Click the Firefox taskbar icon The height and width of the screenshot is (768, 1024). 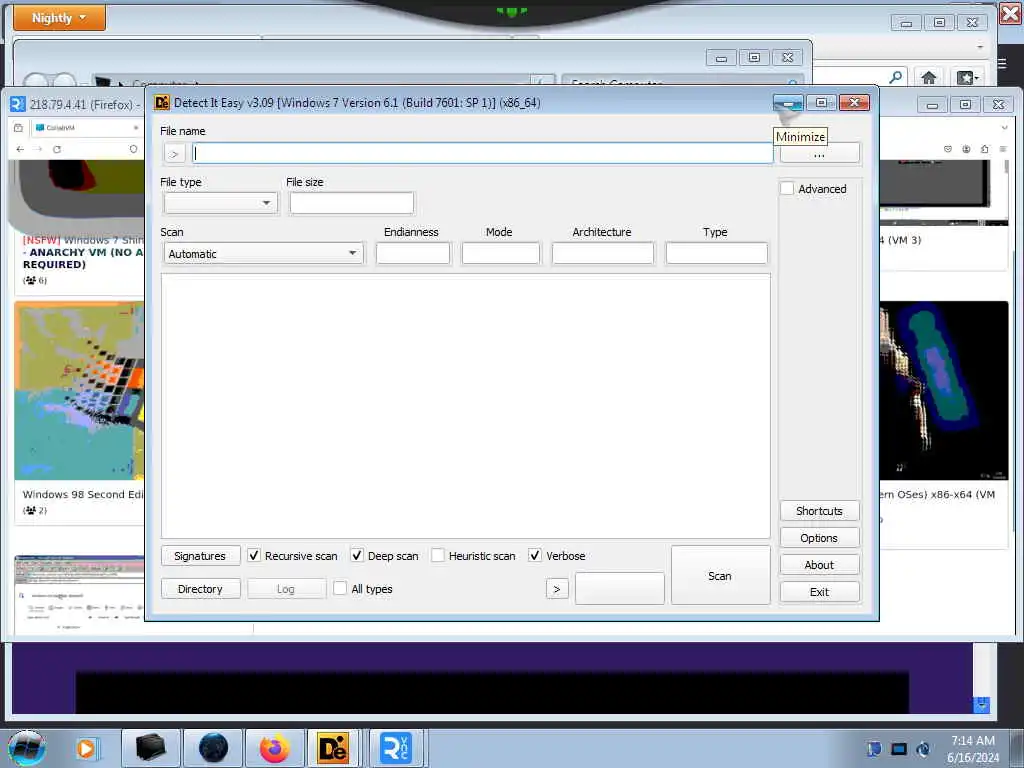tap(275, 748)
